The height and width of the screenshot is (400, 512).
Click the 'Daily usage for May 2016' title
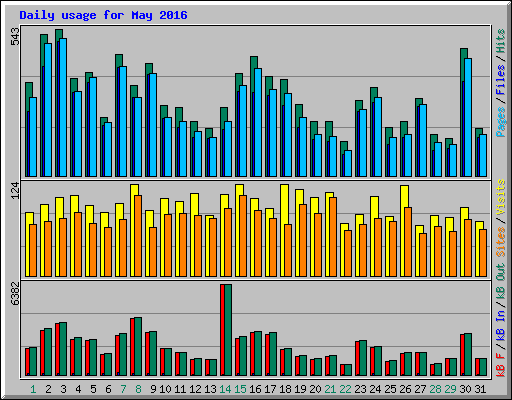pos(103,15)
